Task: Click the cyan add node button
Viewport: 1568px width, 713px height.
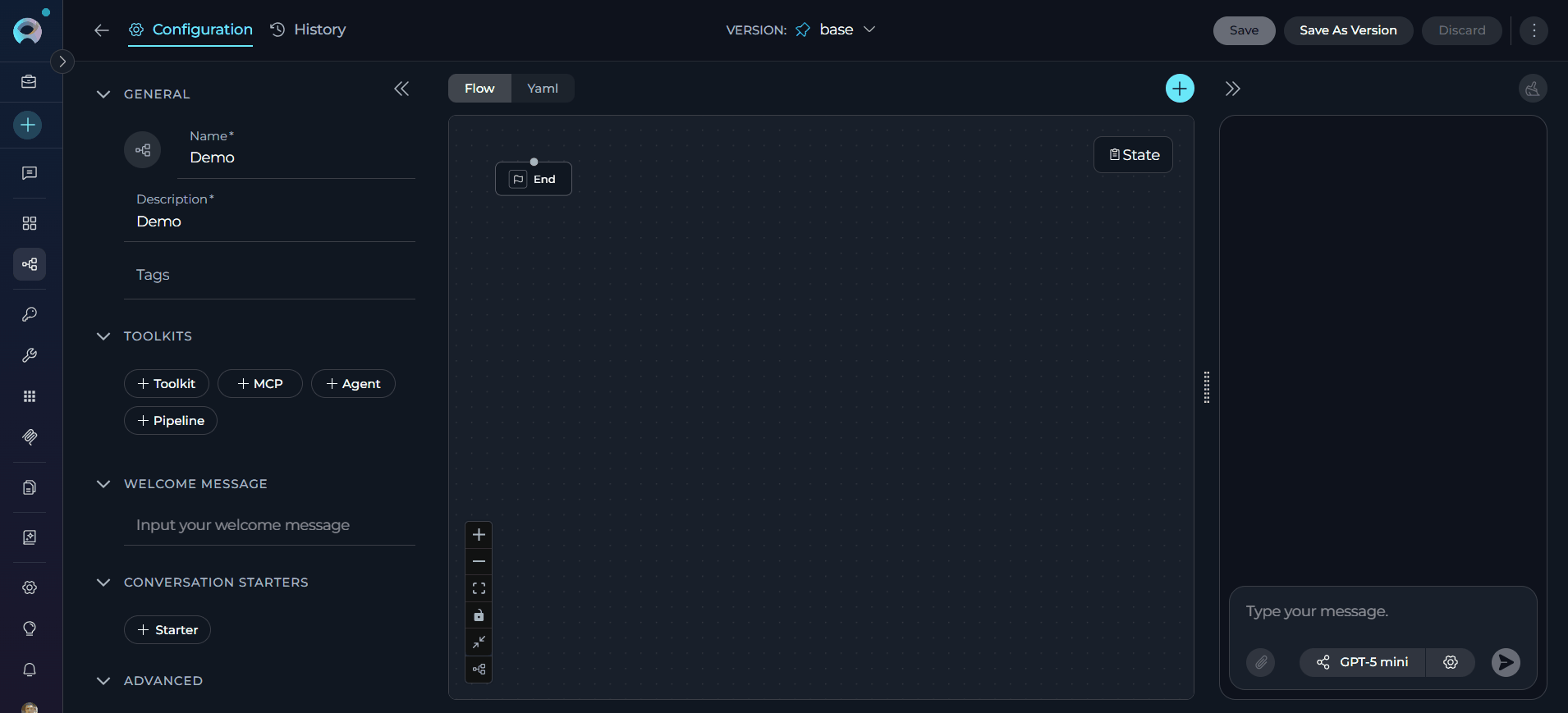Action: click(1180, 89)
